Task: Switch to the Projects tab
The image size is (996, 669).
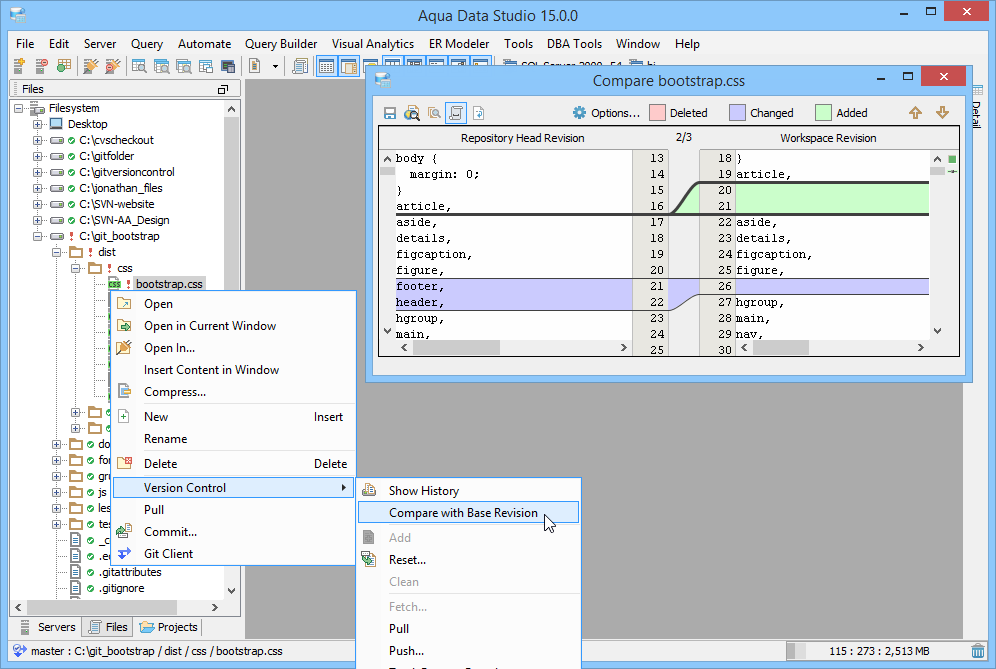Action: click(x=169, y=627)
